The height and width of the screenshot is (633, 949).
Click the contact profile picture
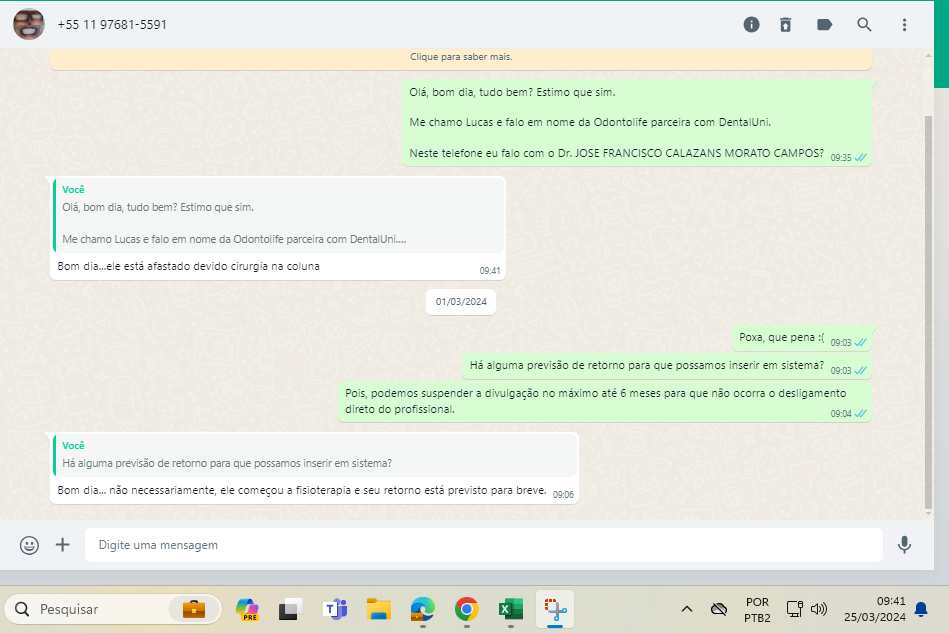29,25
